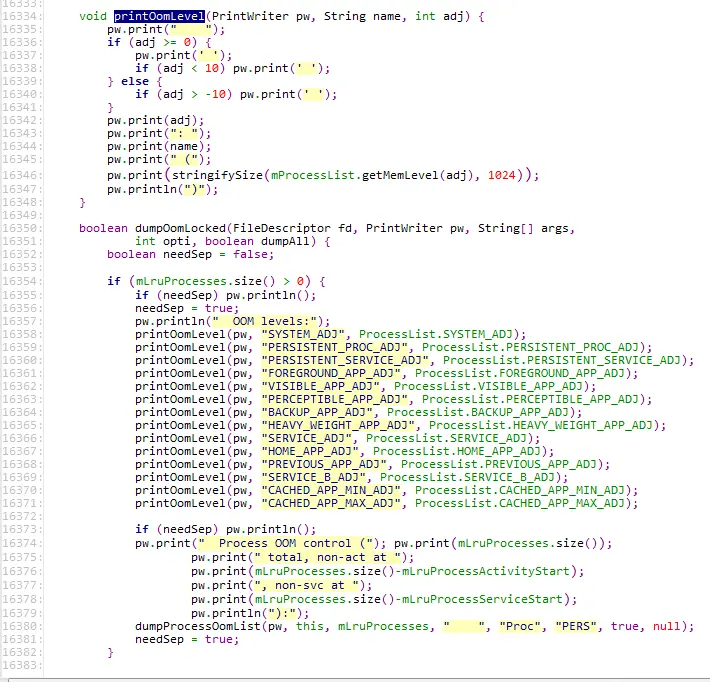Click "String name" parameter on line 16334

(362, 16)
